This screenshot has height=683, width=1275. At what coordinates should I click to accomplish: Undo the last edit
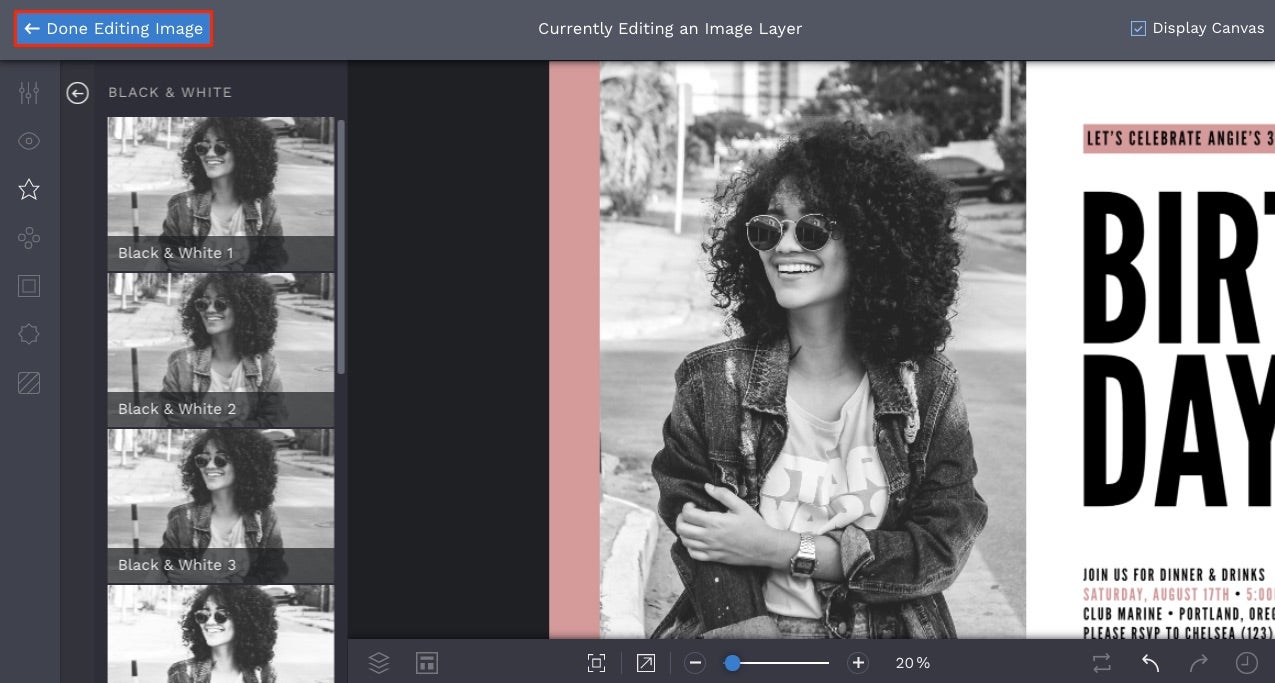[1149, 662]
